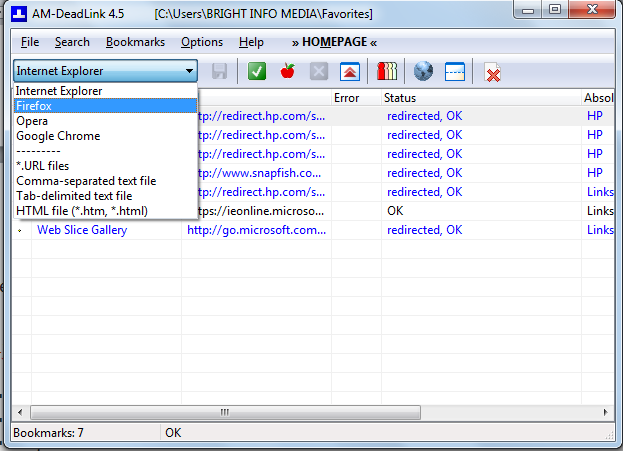Click the blue window preview icon

[x=455, y=72]
